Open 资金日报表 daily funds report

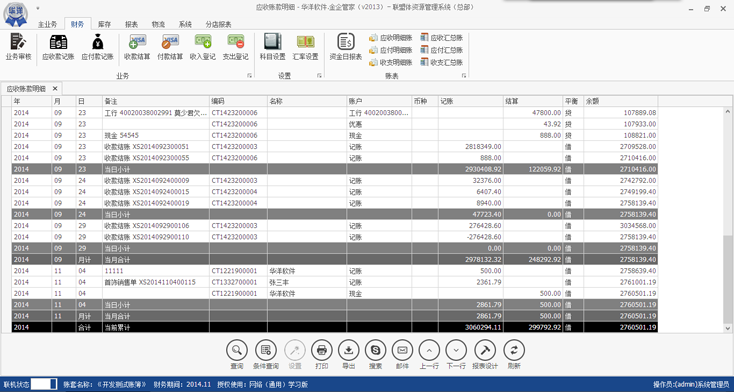click(346, 47)
